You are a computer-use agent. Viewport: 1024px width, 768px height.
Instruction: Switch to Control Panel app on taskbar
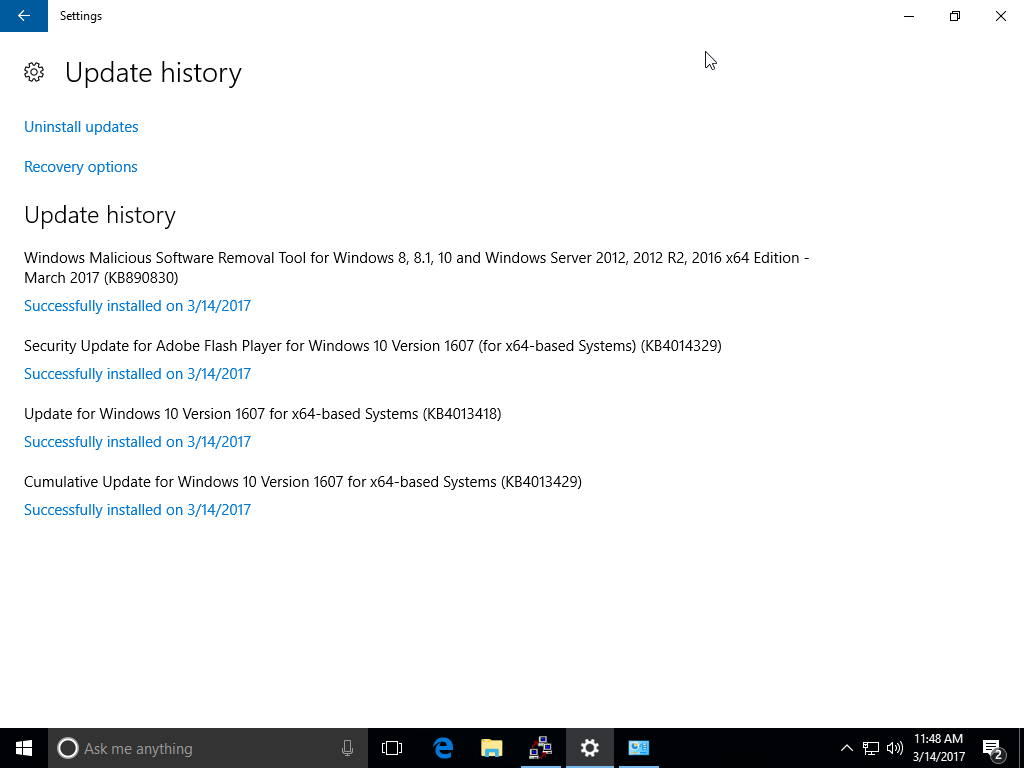point(639,748)
